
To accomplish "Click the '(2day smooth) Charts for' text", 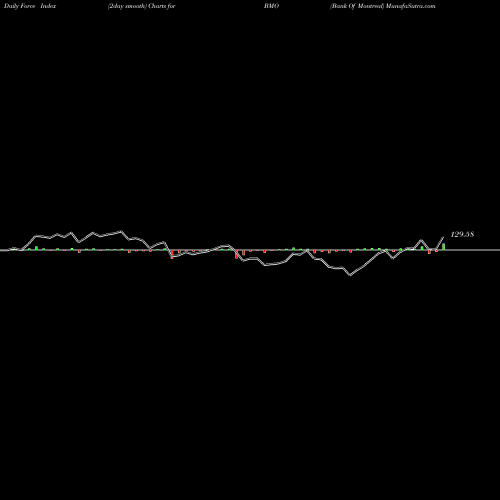I will tap(141, 6).
